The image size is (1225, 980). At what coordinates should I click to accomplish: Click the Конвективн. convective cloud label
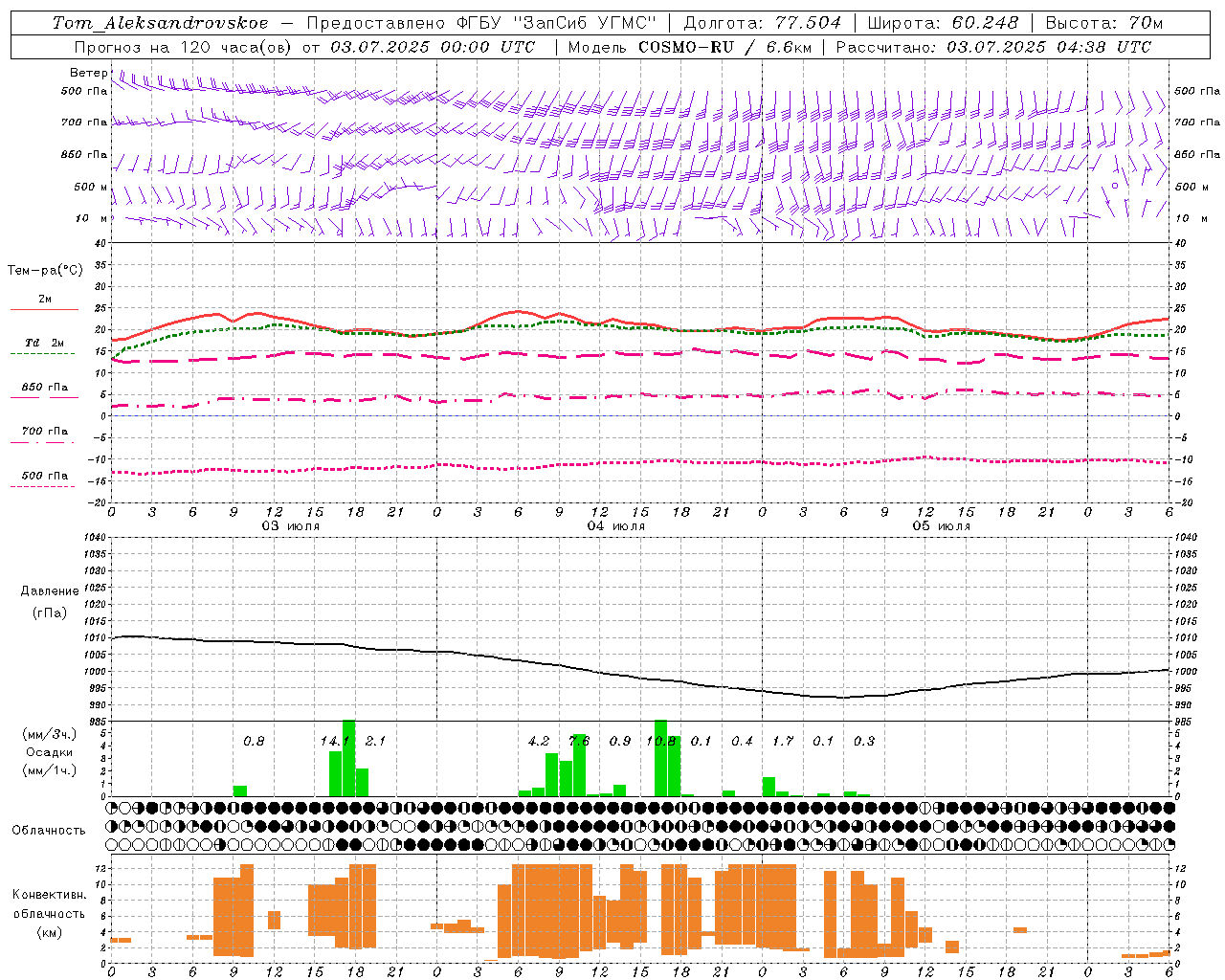50,895
